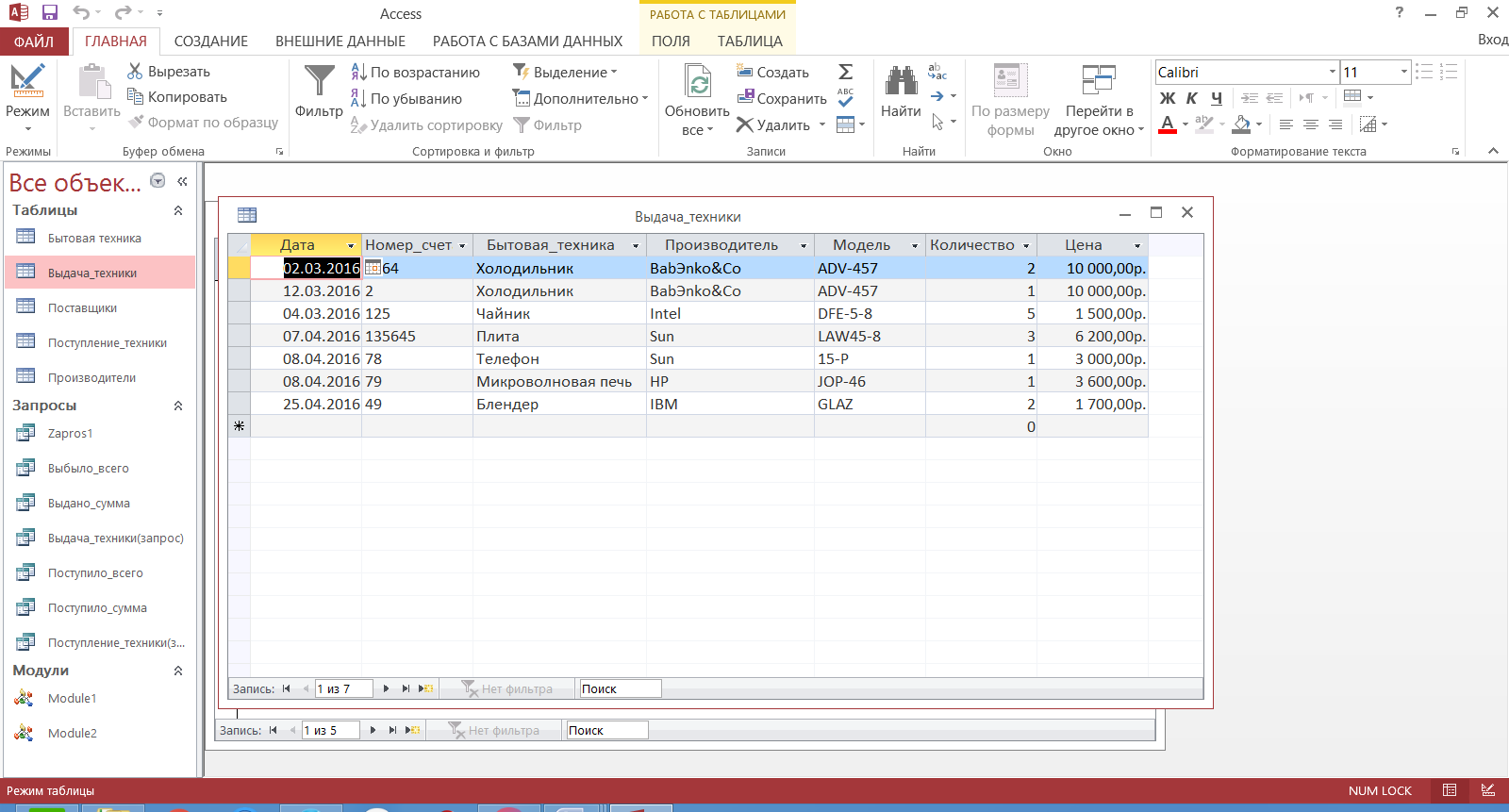The height and width of the screenshot is (812, 1509).
Task: Click the spelling check ABC icon
Action: pyautogui.click(x=845, y=97)
